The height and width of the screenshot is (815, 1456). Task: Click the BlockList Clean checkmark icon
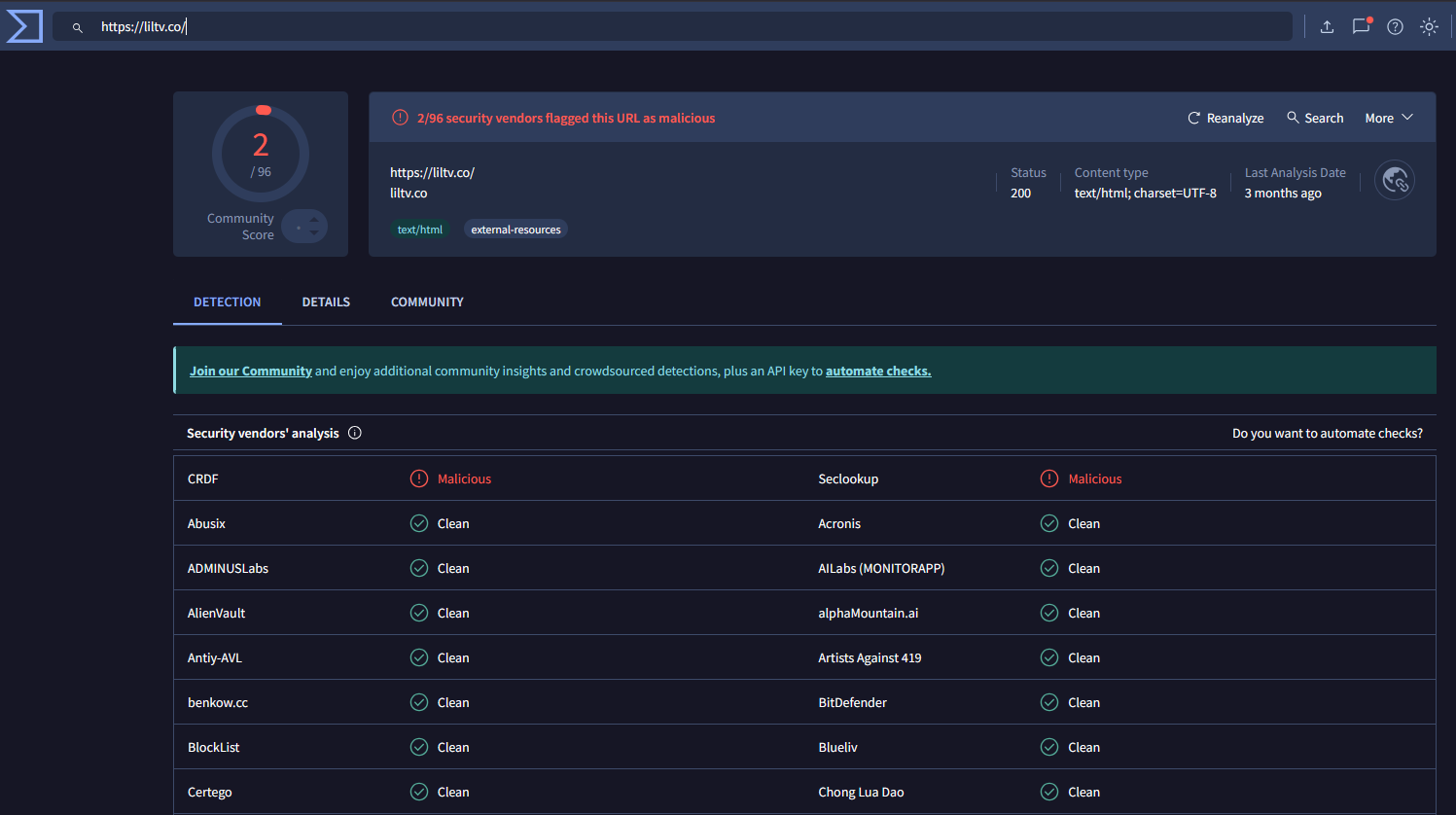tap(419, 747)
